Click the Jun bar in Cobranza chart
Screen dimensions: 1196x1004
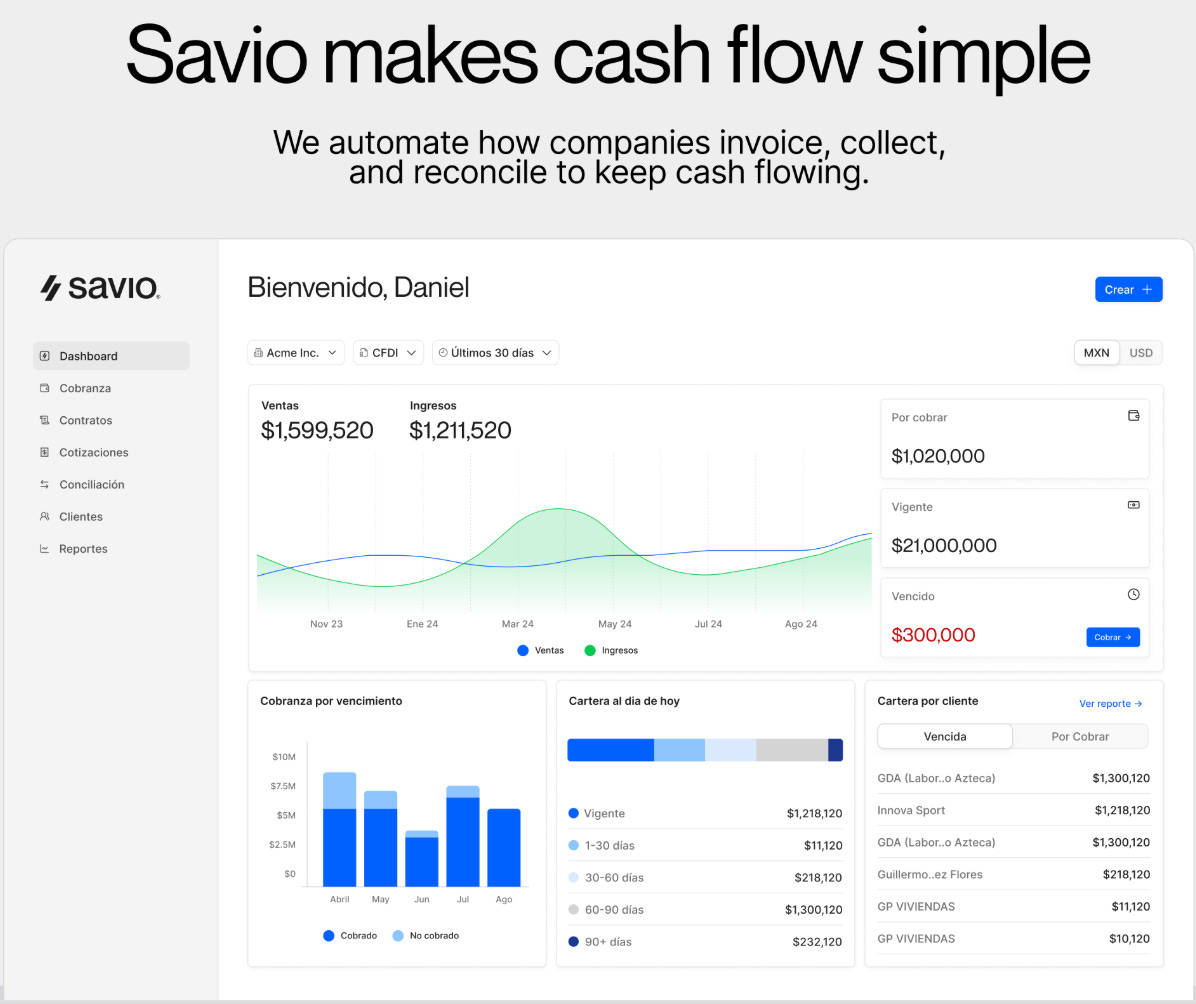[x=422, y=858]
